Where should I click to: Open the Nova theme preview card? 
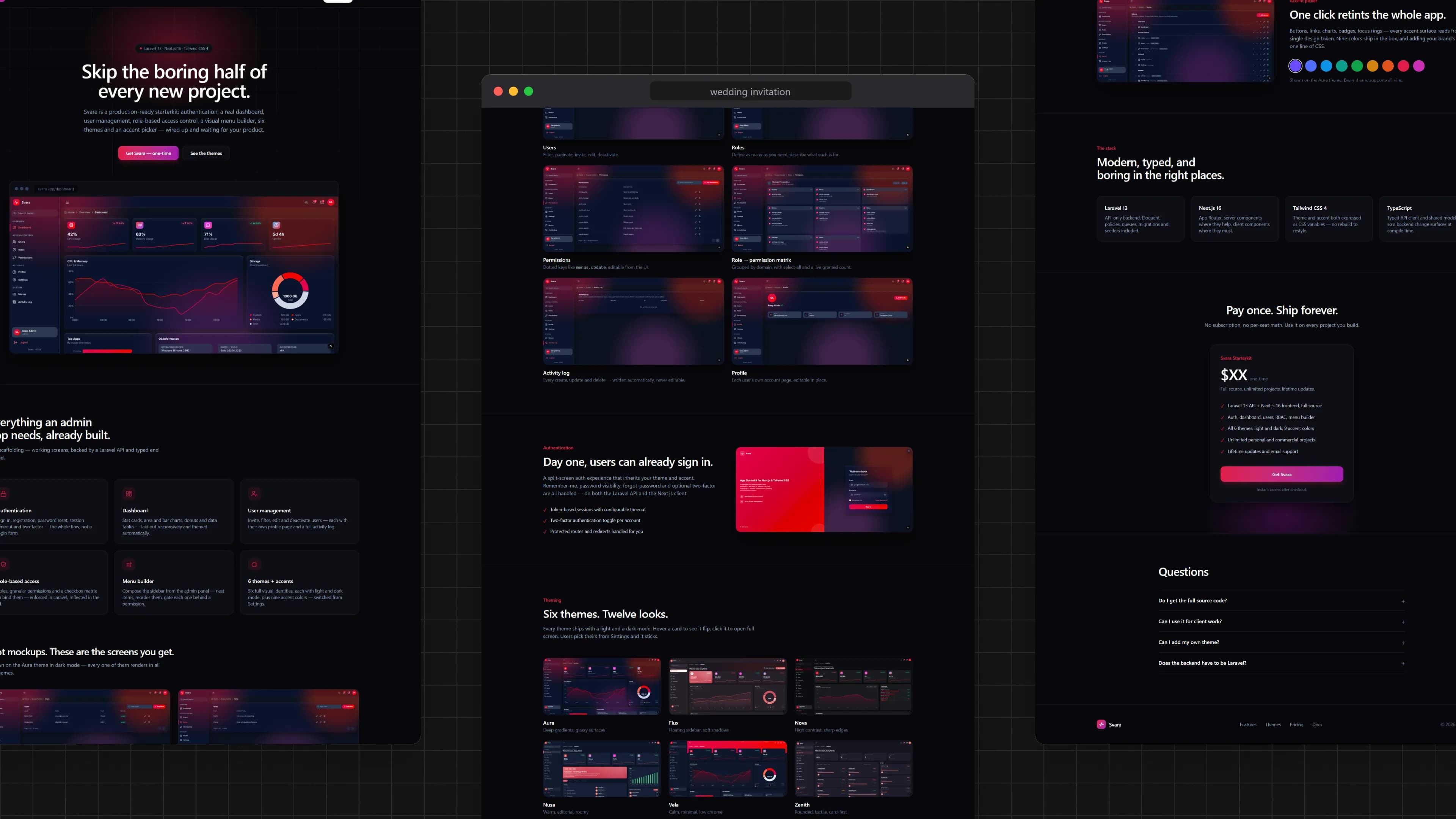coord(854,686)
